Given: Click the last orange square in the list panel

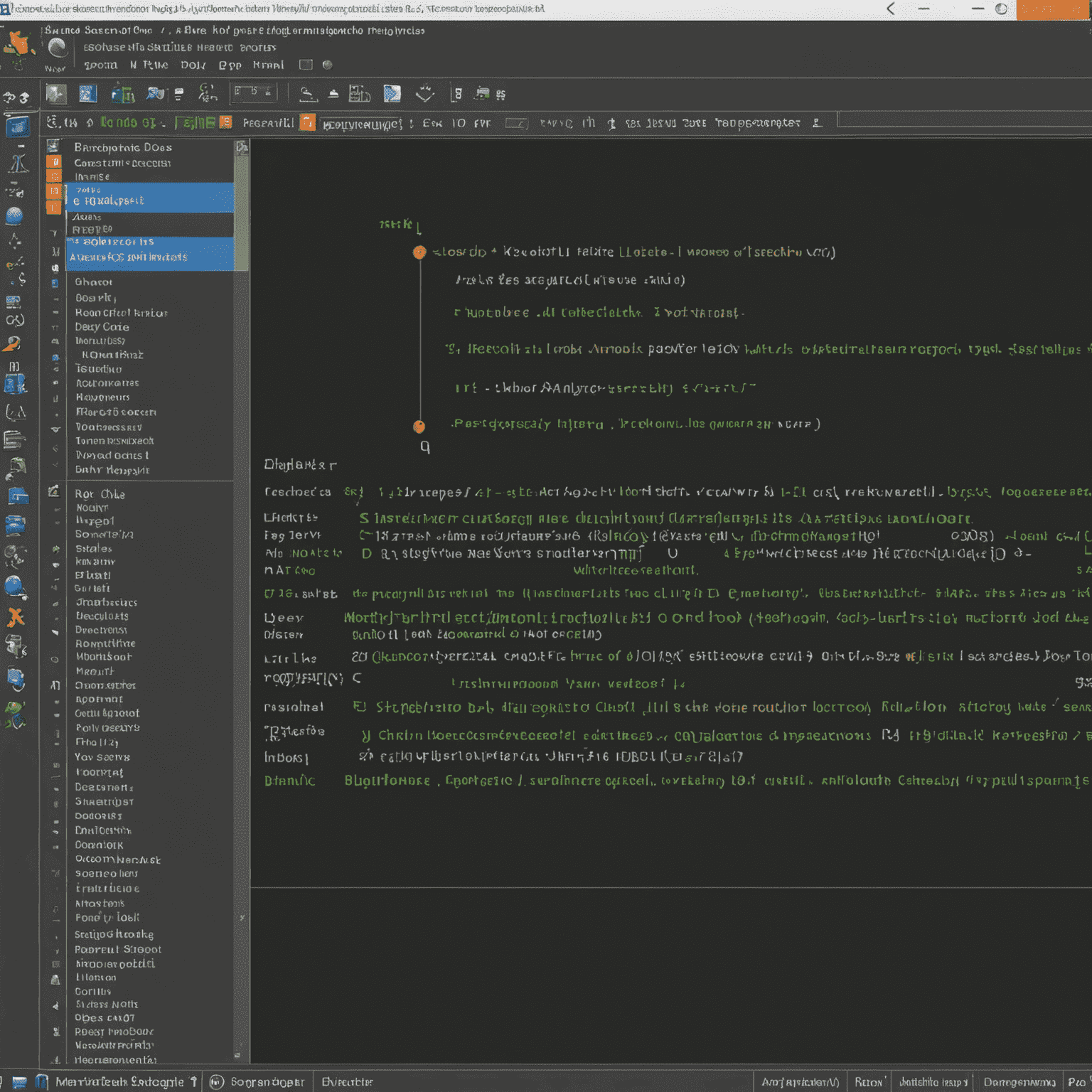Looking at the screenshot, I should (54, 208).
